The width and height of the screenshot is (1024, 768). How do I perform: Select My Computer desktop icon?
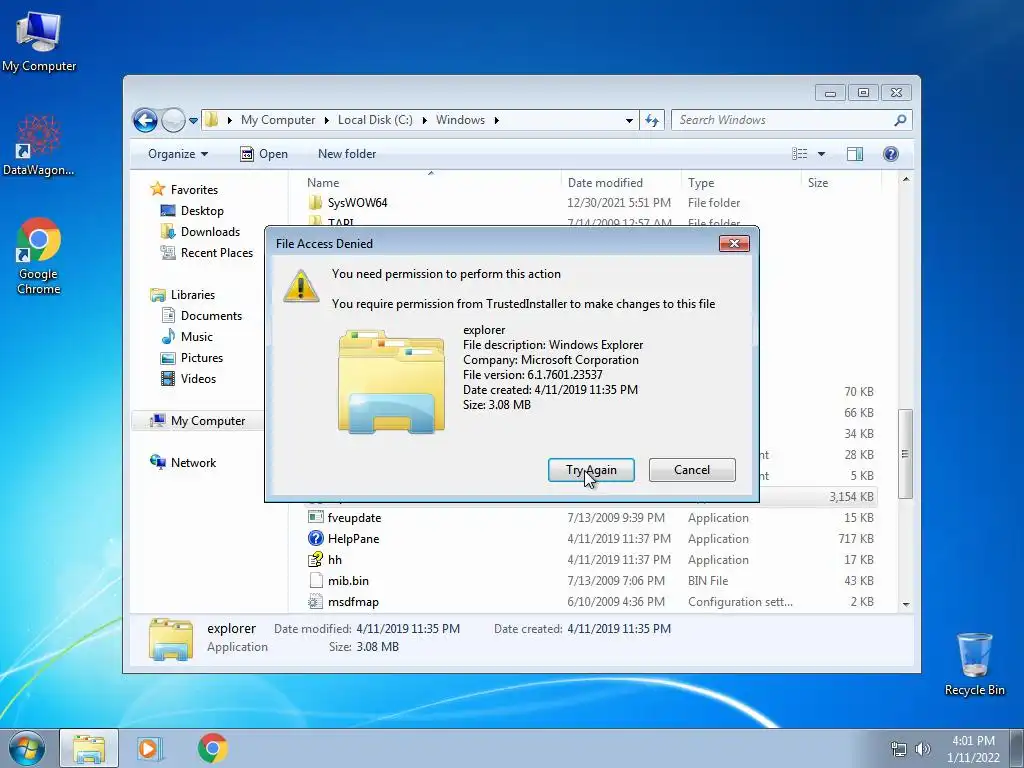point(39,42)
